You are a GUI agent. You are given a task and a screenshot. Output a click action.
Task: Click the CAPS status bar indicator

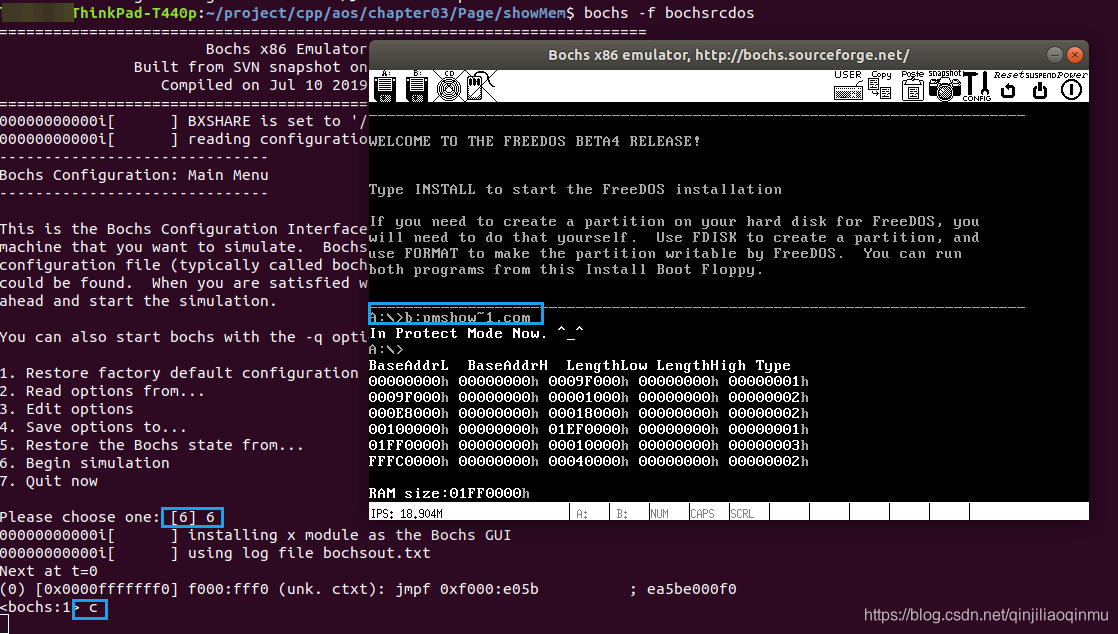(702, 513)
